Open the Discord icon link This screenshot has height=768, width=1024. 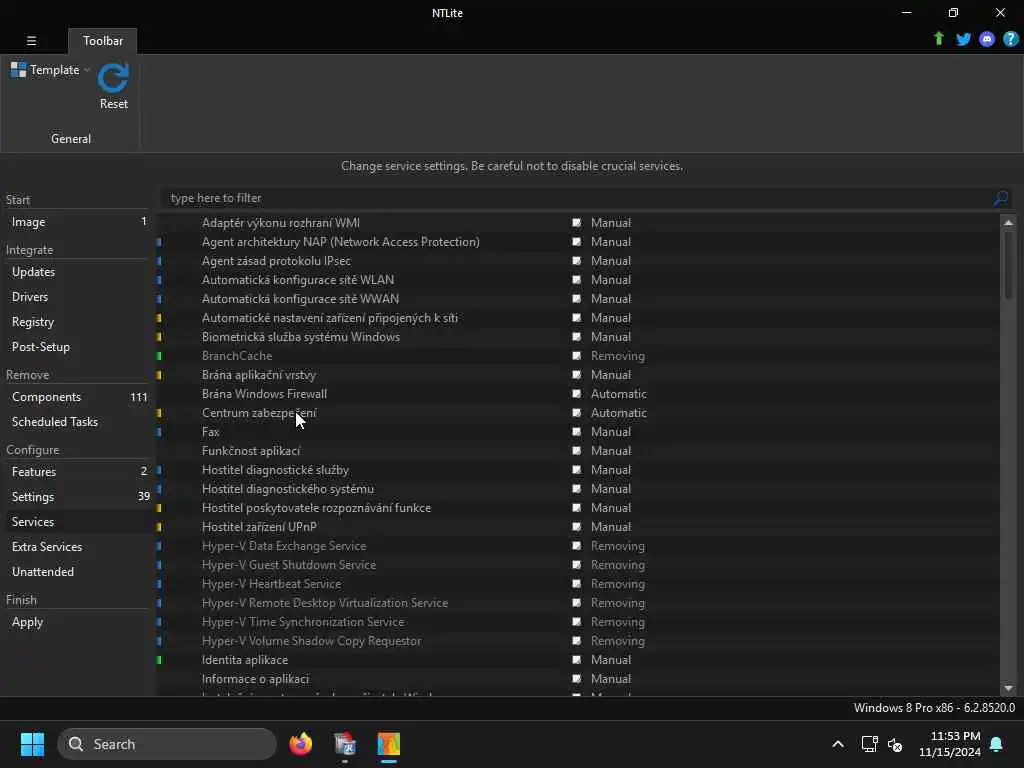coord(987,39)
